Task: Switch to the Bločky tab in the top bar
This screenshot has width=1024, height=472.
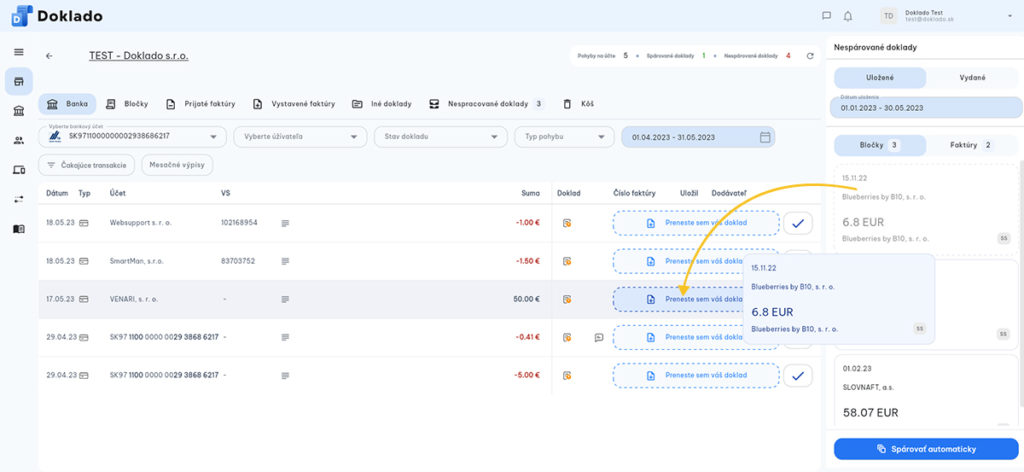Action: click(127, 104)
